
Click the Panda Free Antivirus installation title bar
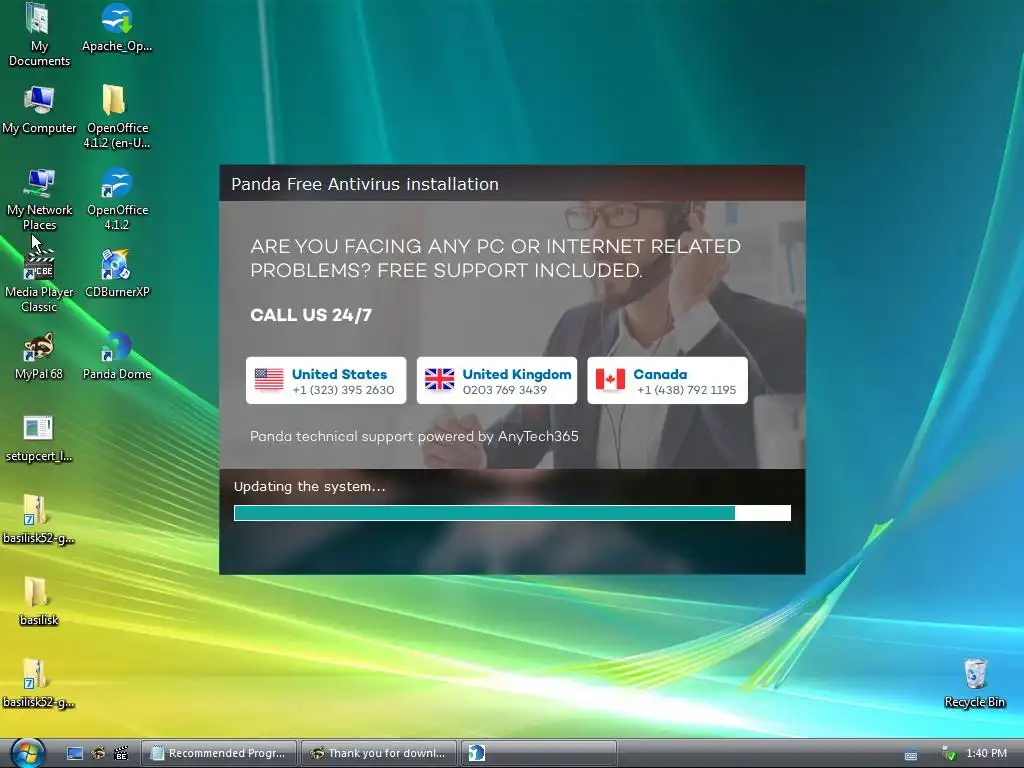[x=512, y=184]
